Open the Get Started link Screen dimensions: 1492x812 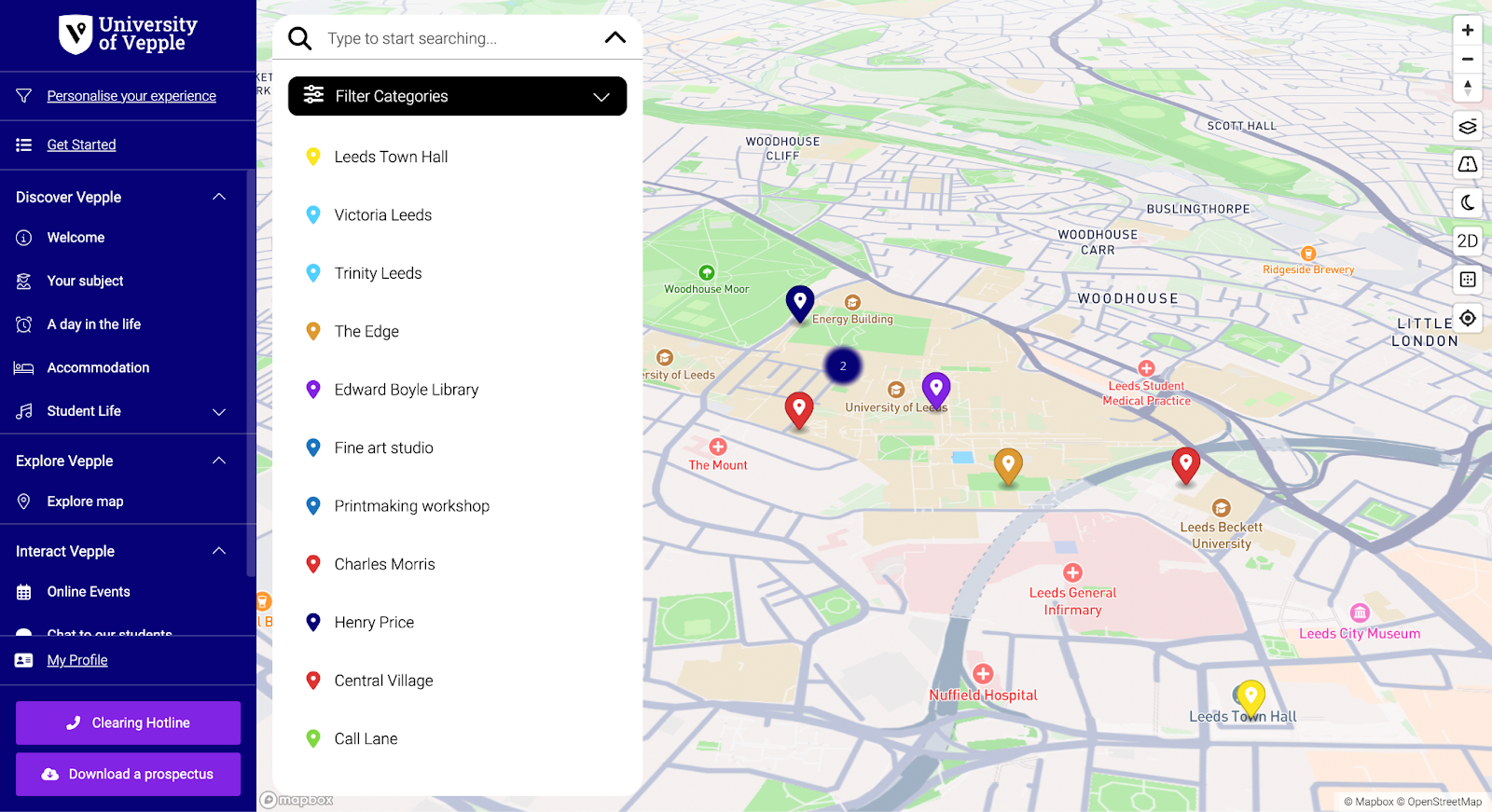point(82,145)
